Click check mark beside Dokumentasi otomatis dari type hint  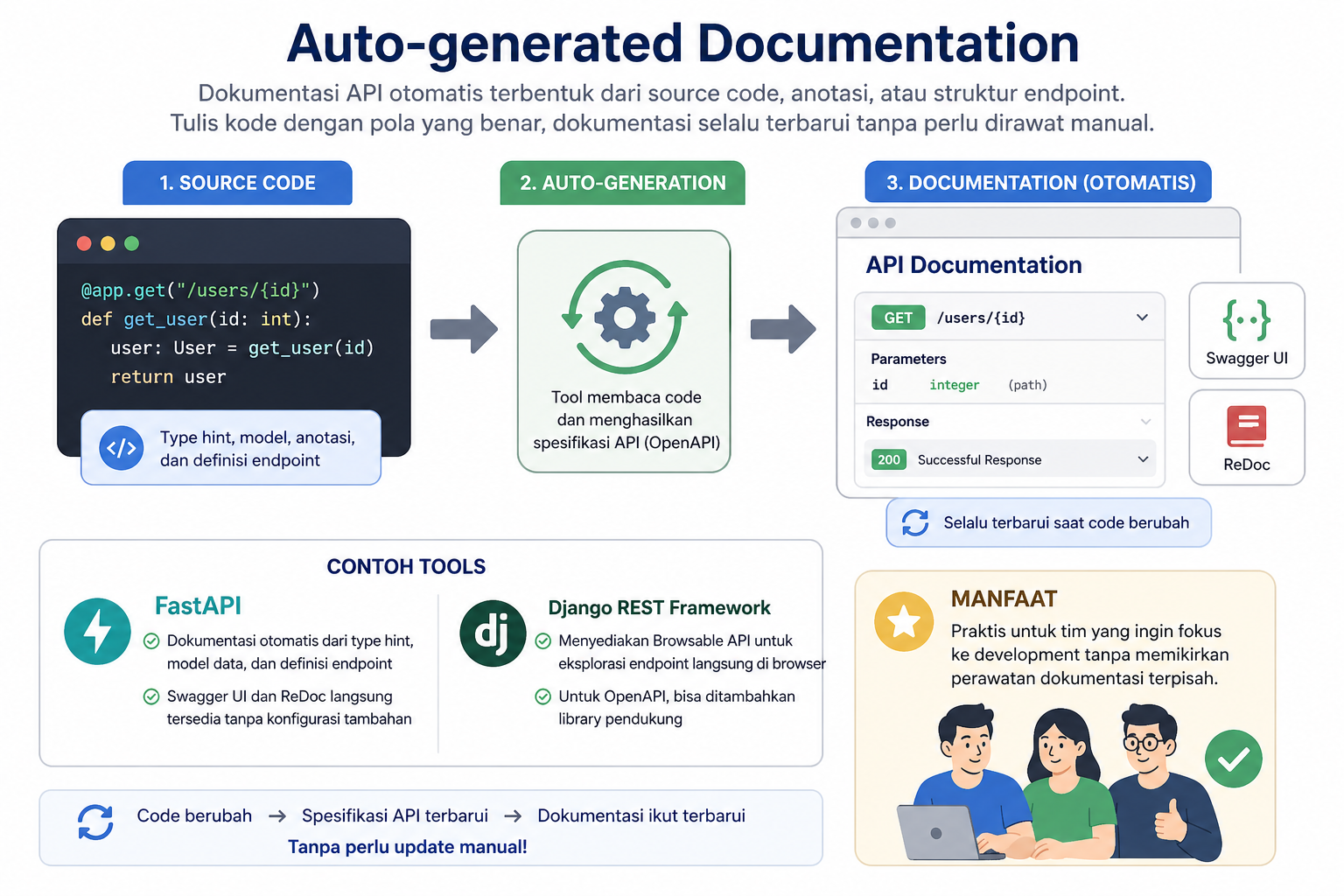(151, 640)
